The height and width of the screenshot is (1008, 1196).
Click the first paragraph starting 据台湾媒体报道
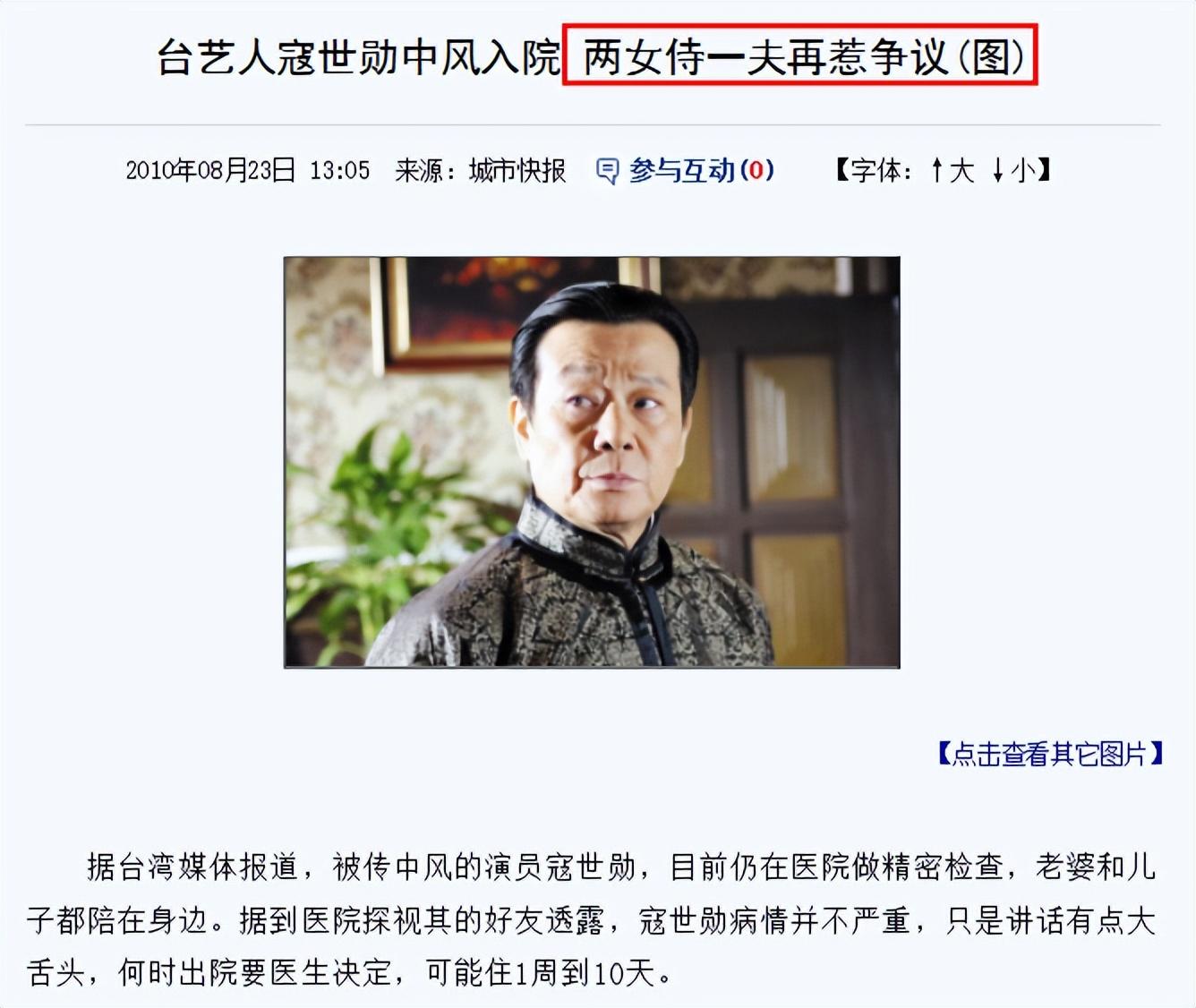point(592,919)
